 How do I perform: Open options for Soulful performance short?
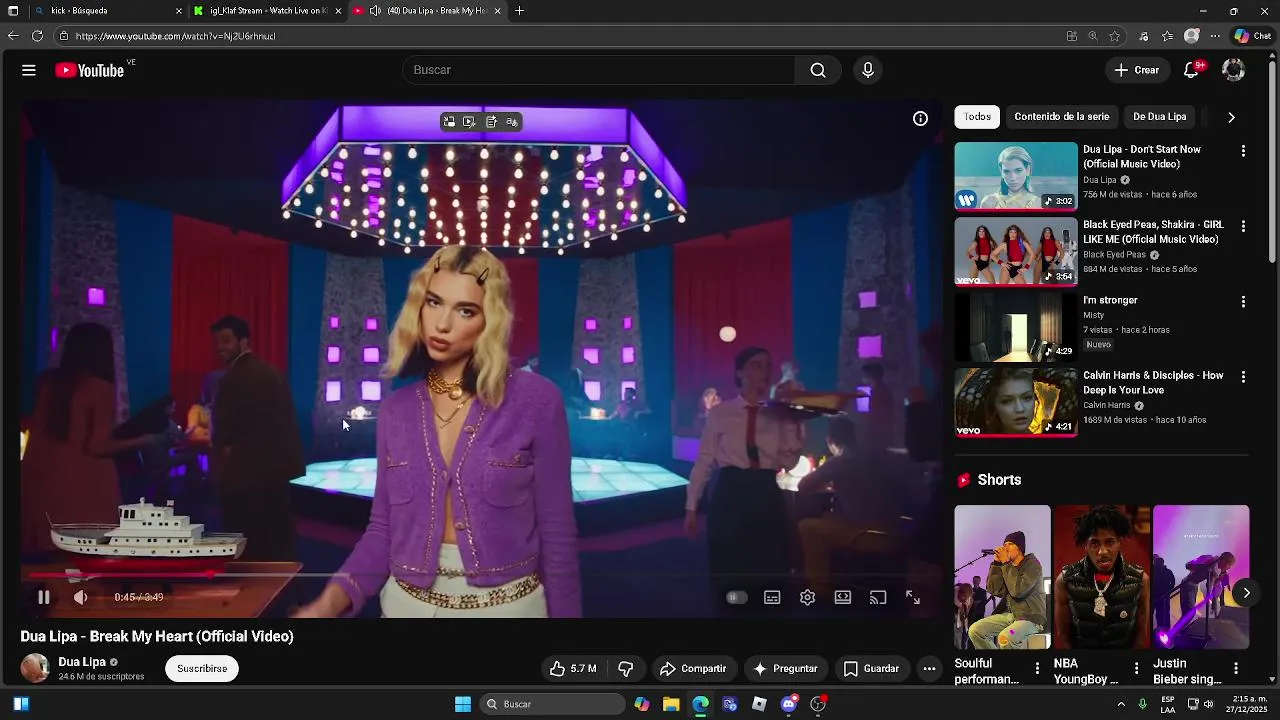1037,668
